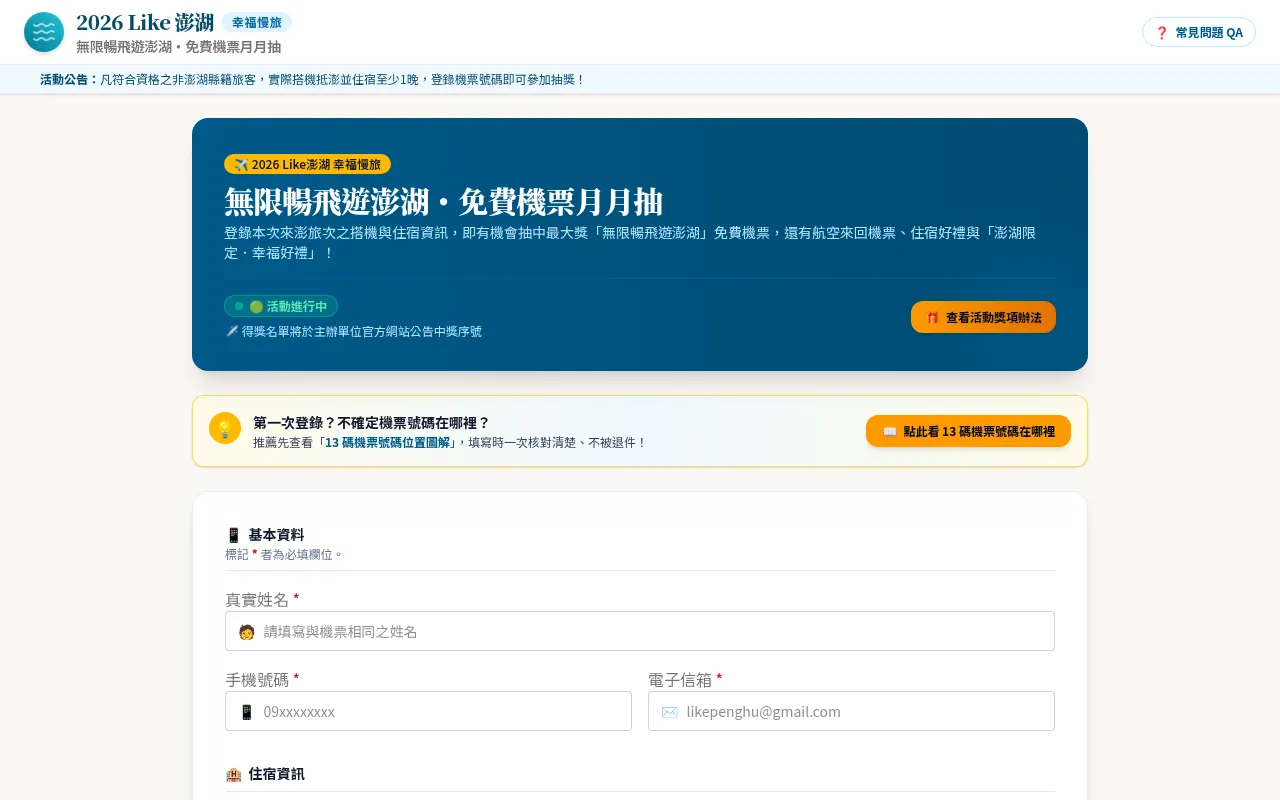Click the question mark icon in QA button
1280x800 pixels.
coord(1162,32)
